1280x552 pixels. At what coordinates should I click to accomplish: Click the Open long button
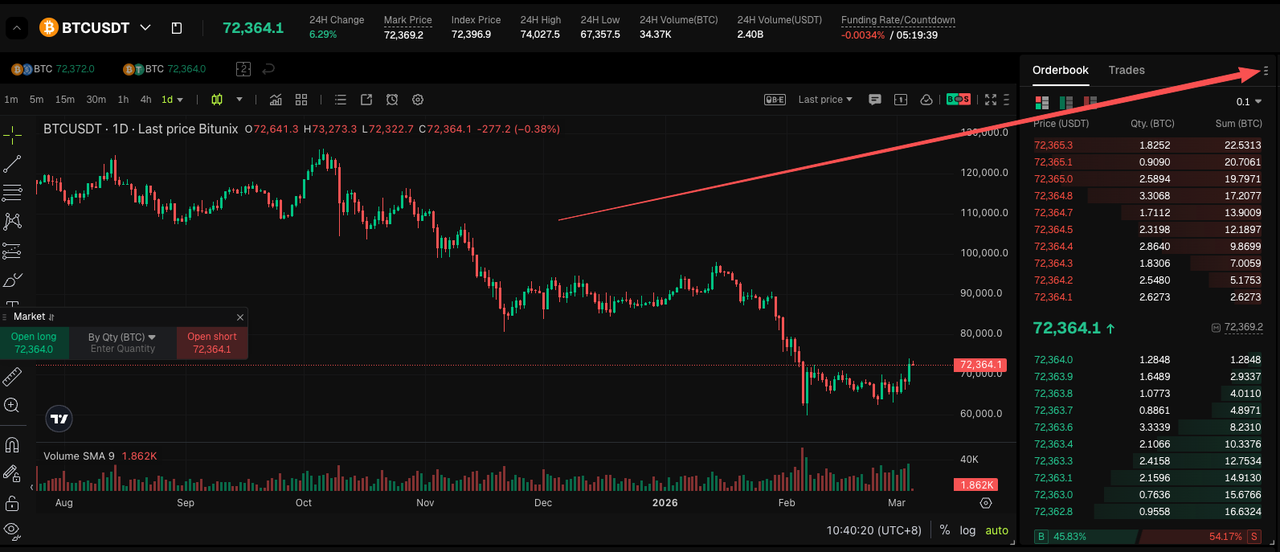click(34, 343)
